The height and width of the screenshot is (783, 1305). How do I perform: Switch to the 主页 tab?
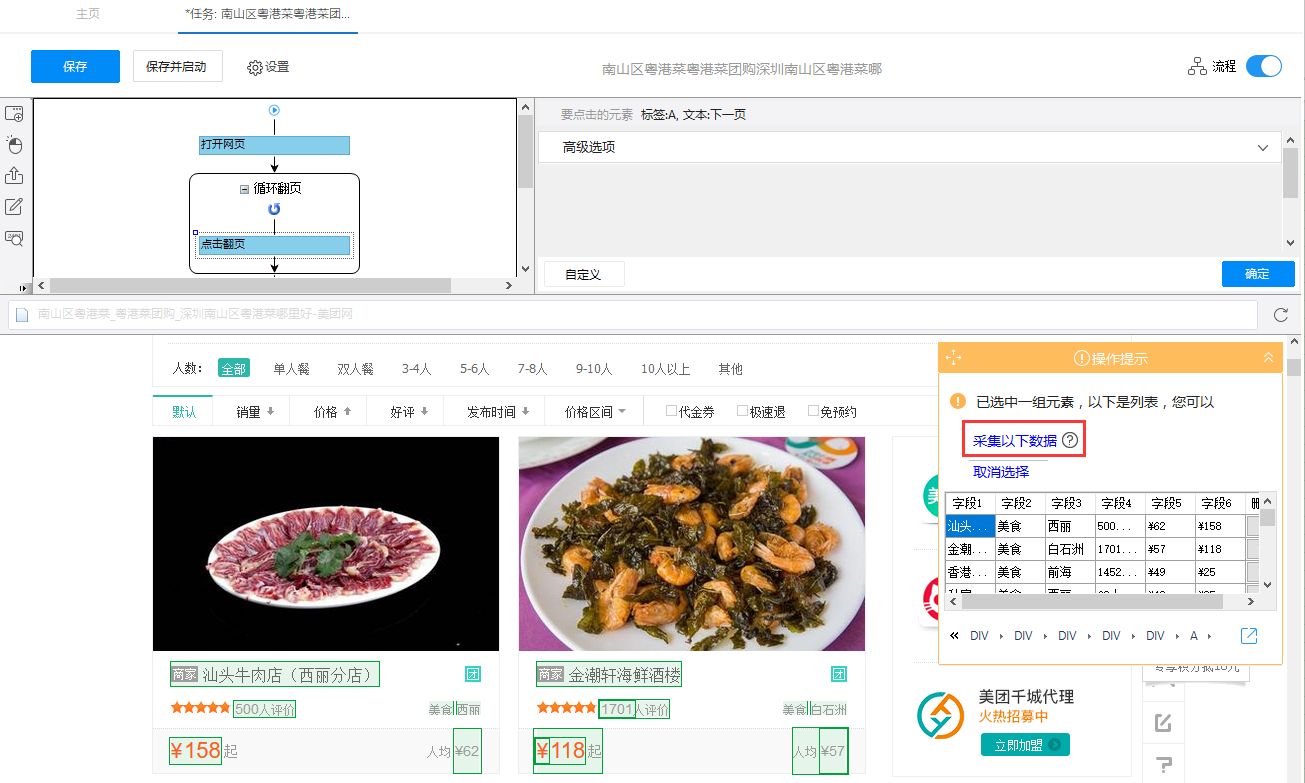tap(88, 15)
